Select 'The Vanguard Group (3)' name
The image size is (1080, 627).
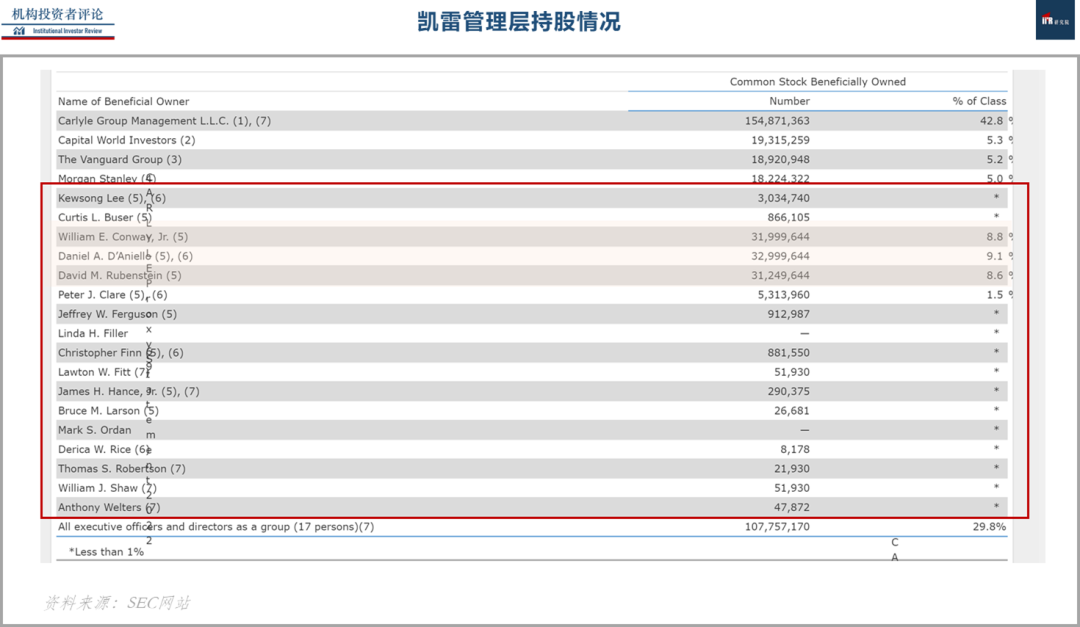(120, 159)
